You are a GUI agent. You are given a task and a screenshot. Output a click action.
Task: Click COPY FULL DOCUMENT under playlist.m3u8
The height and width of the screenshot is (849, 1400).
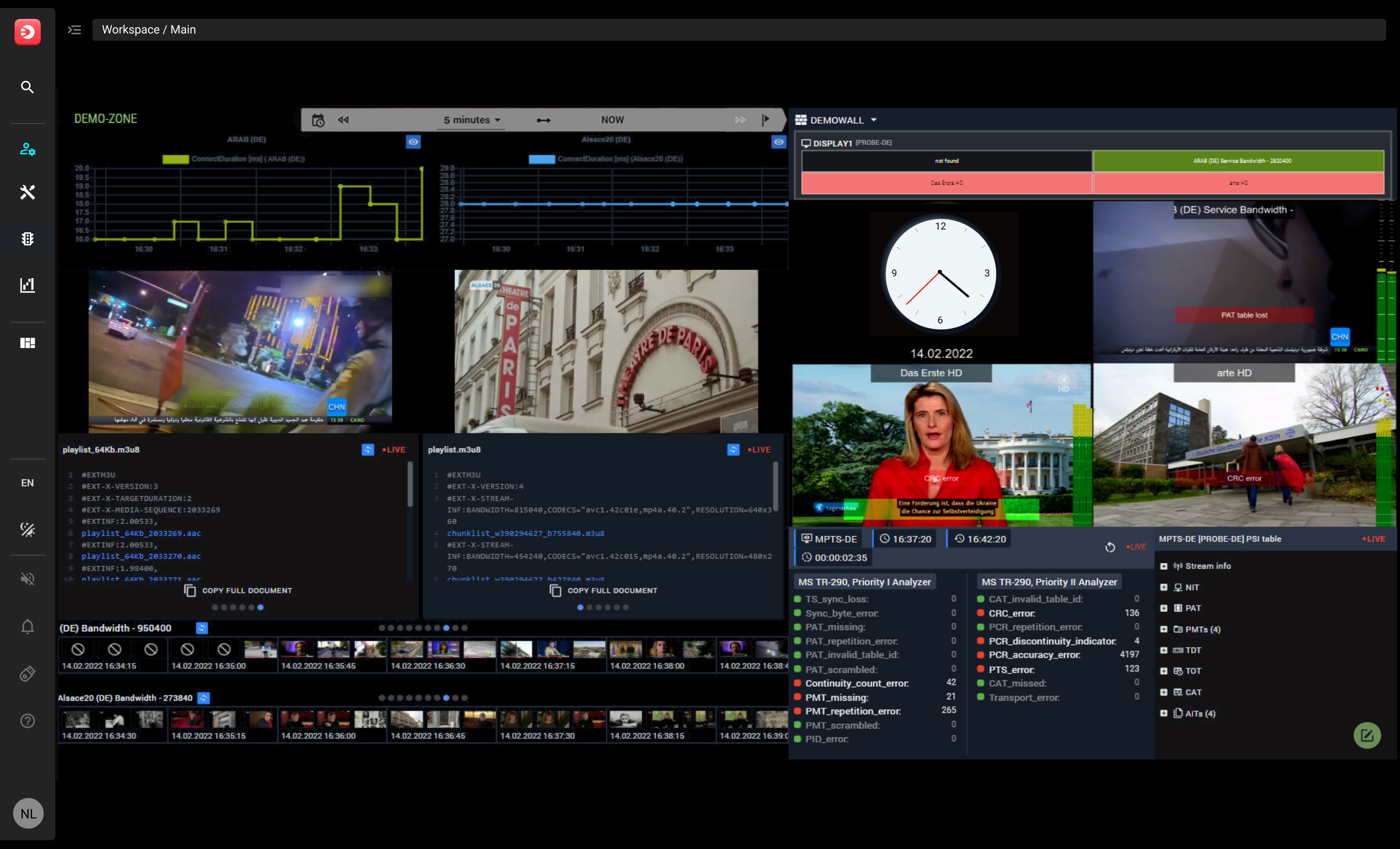coord(604,591)
